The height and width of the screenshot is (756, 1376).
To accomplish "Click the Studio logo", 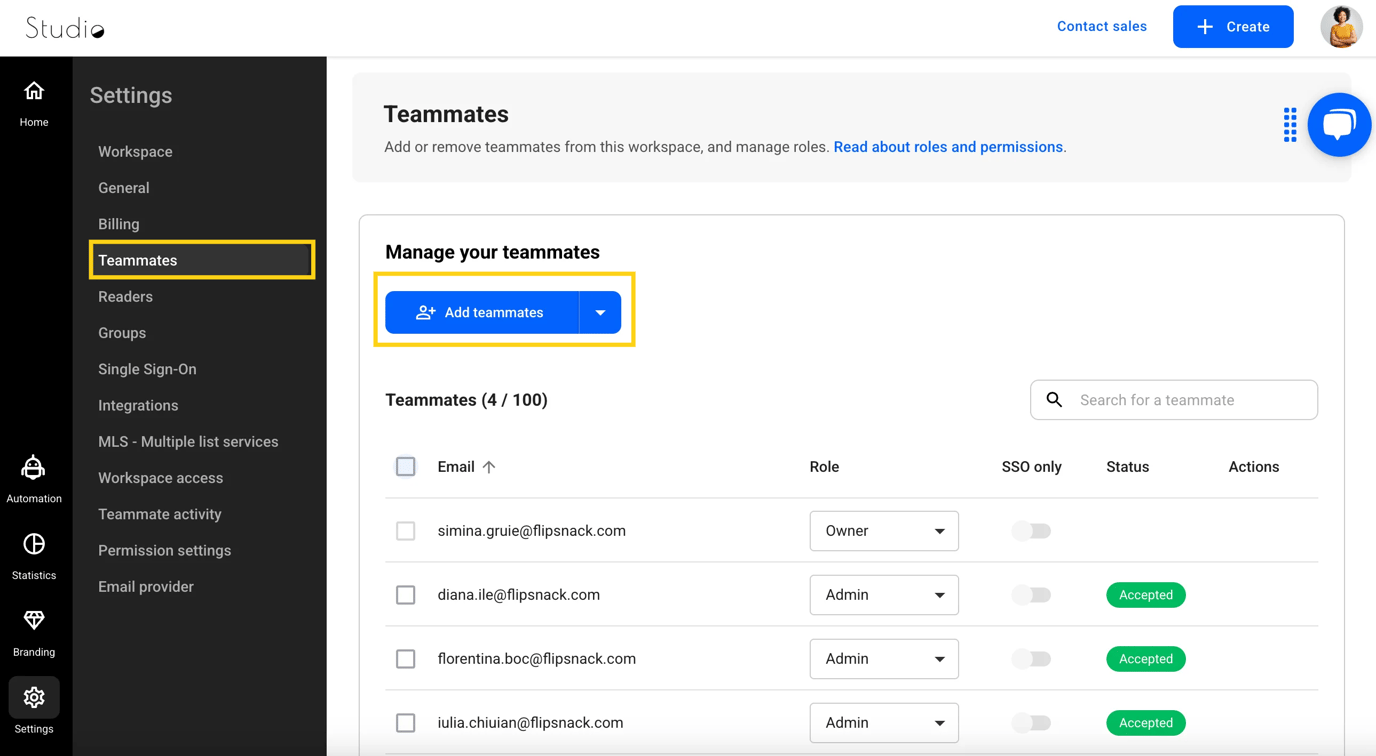I will [x=65, y=28].
